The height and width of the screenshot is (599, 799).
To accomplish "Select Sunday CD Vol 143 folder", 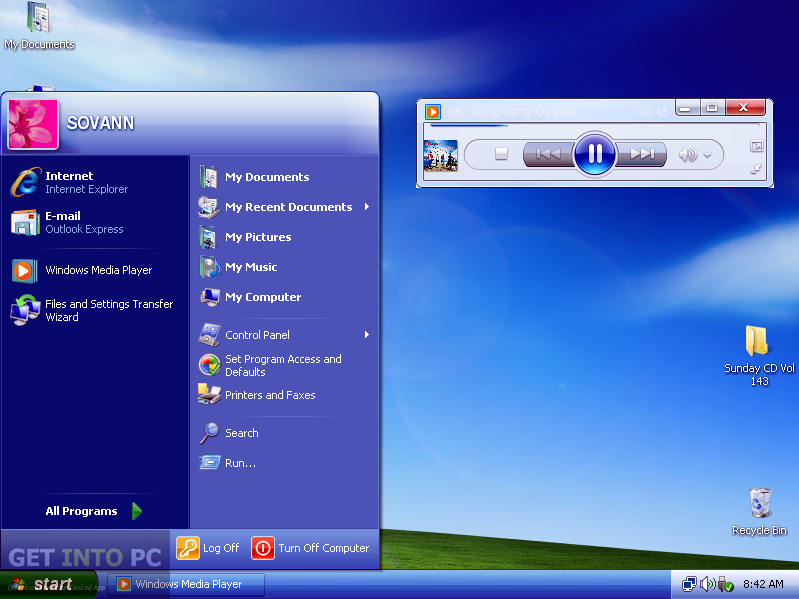I will click(759, 356).
